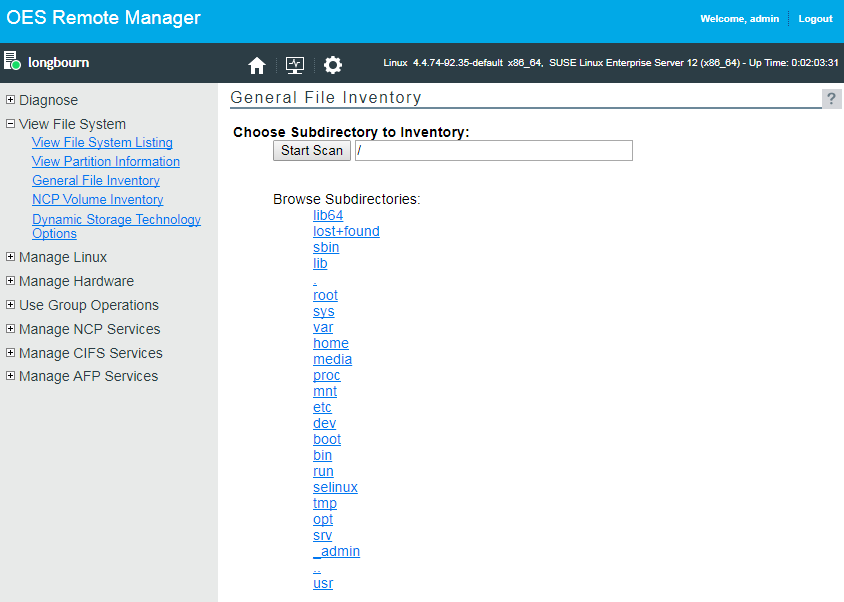Open View File System Listing
This screenshot has height=602, width=844.
[101, 142]
